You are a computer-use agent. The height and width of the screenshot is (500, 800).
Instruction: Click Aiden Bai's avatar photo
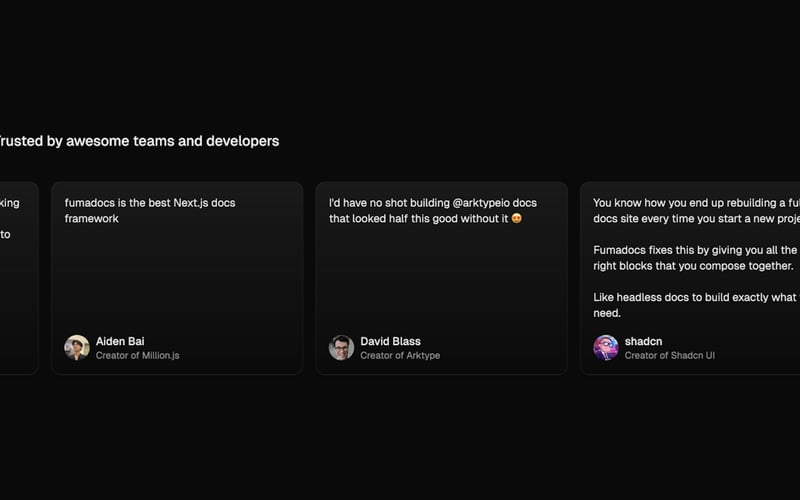(77, 347)
